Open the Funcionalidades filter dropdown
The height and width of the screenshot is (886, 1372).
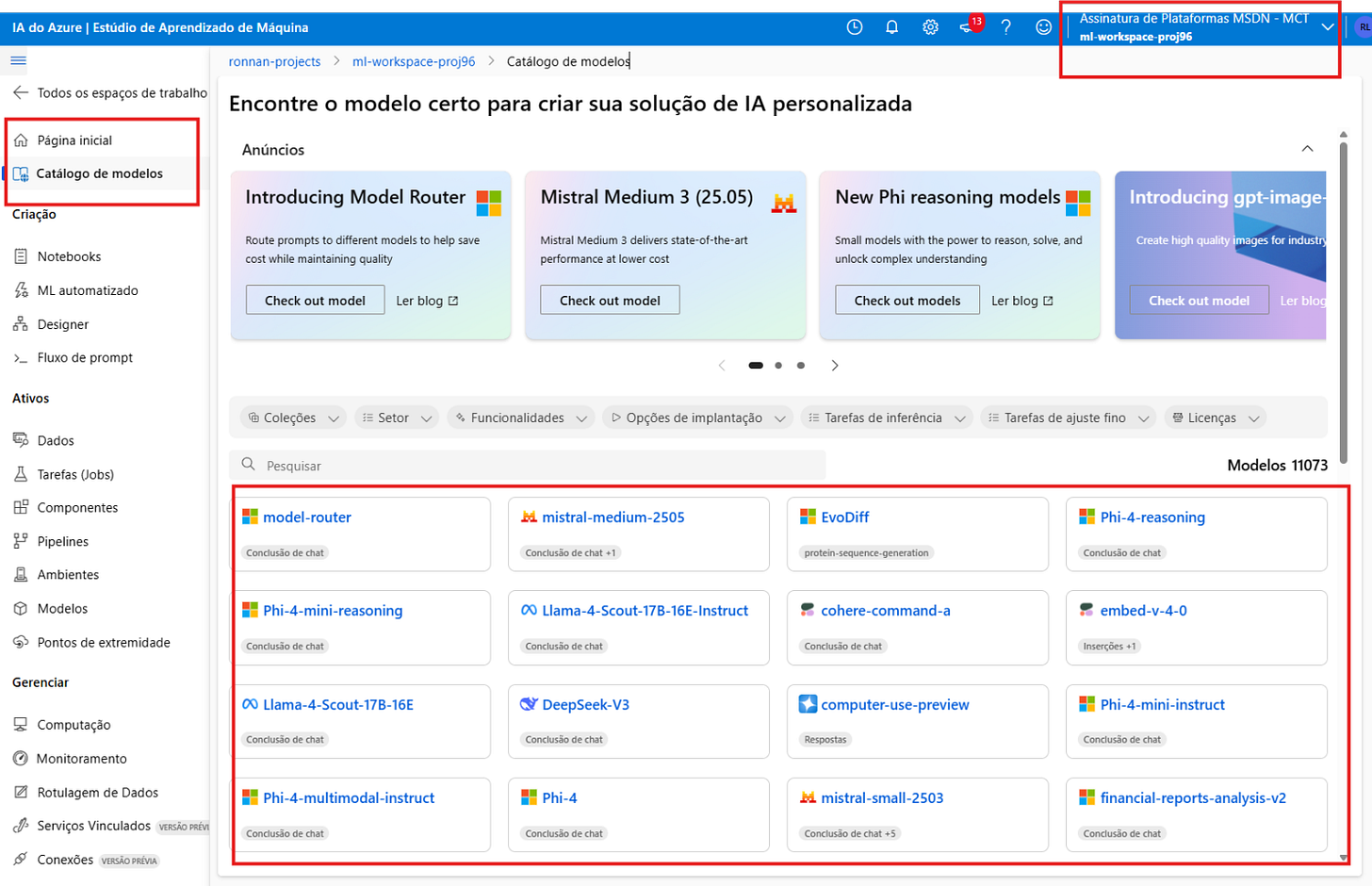click(521, 418)
